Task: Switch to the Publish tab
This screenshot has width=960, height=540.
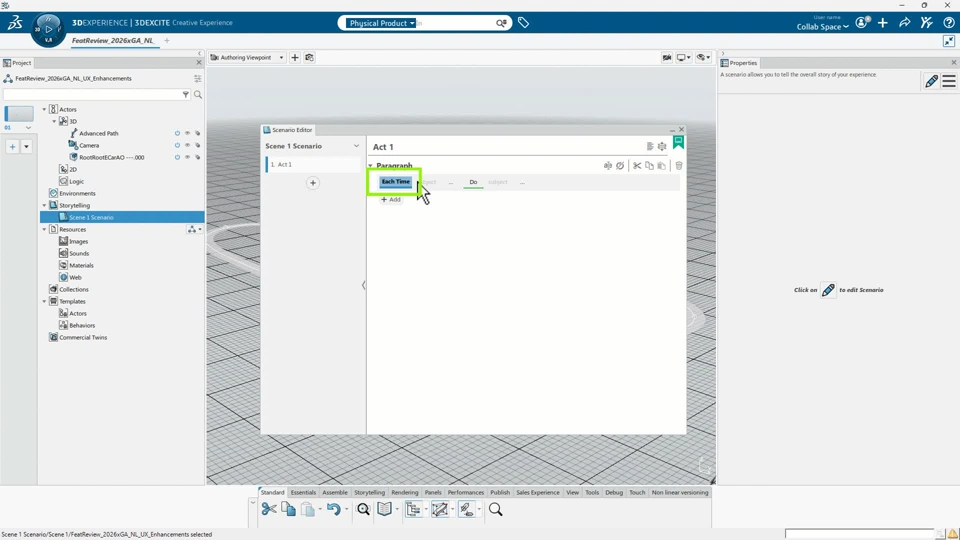Action: pyautogui.click(x=500, y=492)
